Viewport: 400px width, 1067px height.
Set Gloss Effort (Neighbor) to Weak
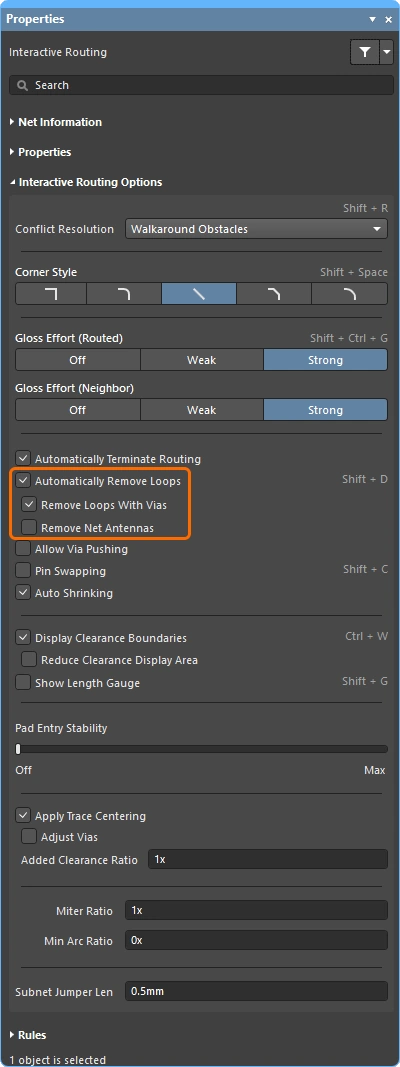click(x=201, y=410)
